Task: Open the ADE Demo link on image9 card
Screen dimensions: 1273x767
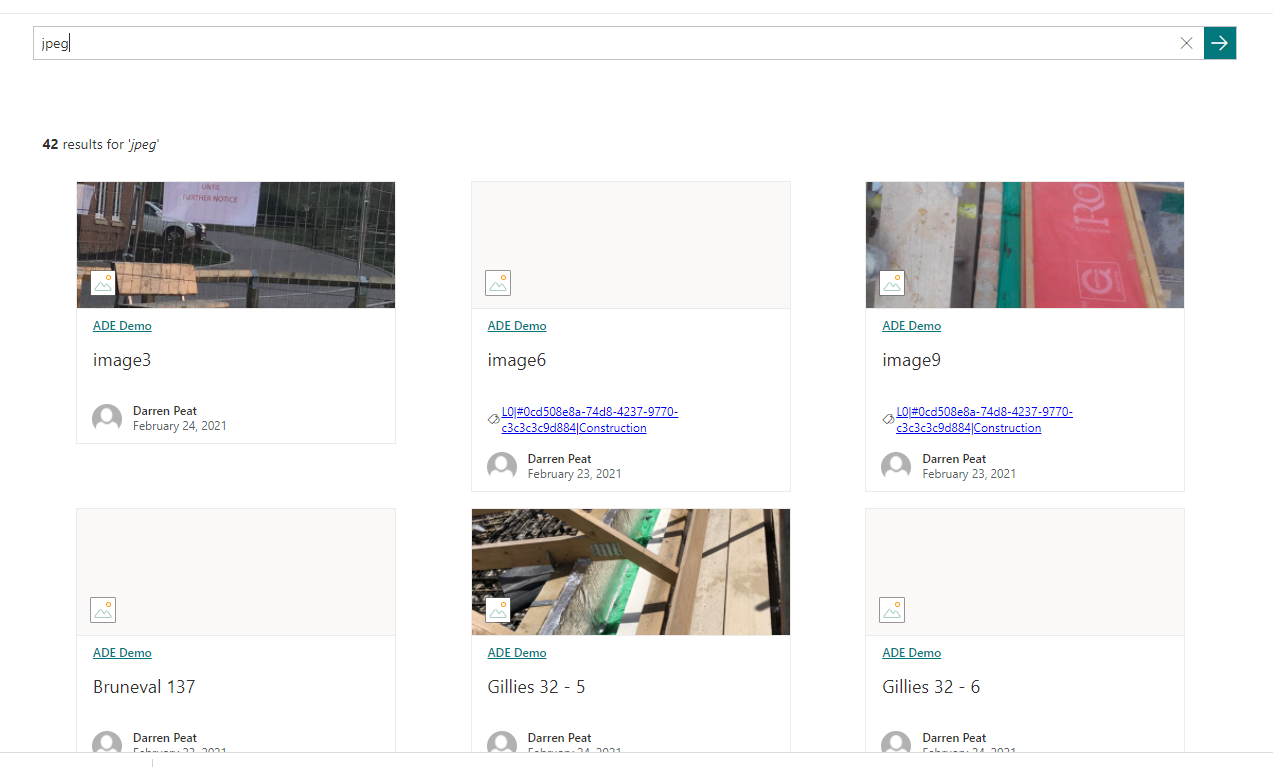Action: pyautogui.click(x=911, y=326)
